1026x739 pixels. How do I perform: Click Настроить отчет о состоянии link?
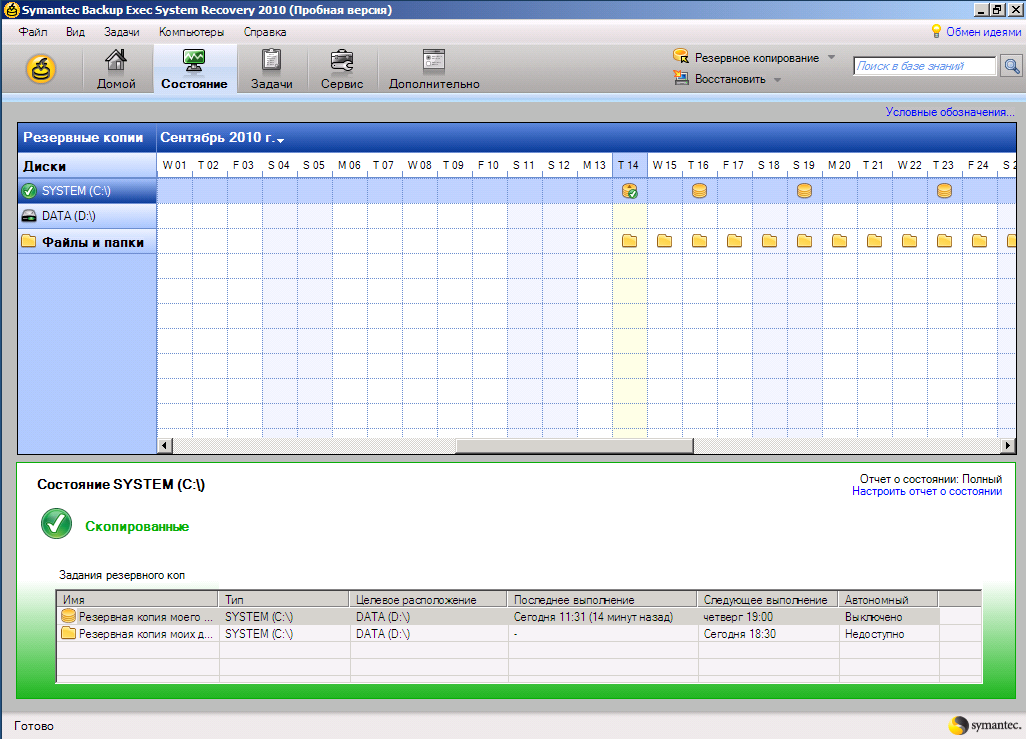point(926,491)
